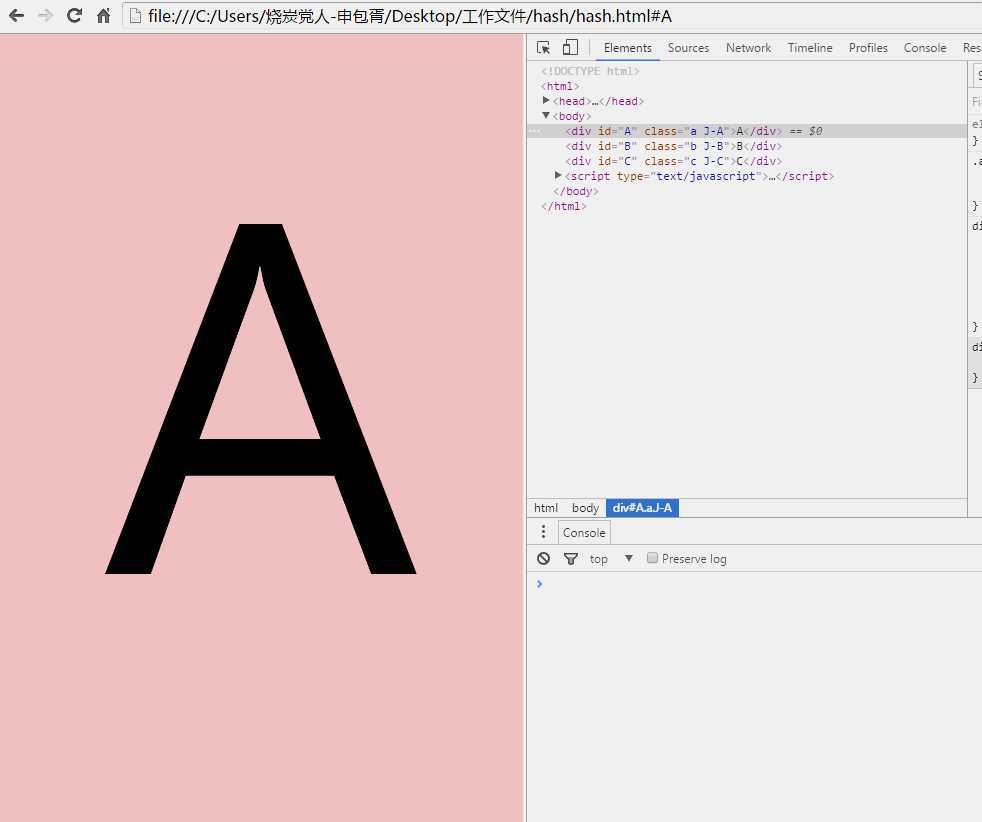Open the Profiles tab
This screenshot has width=982, height=822.
click(868, 48)
